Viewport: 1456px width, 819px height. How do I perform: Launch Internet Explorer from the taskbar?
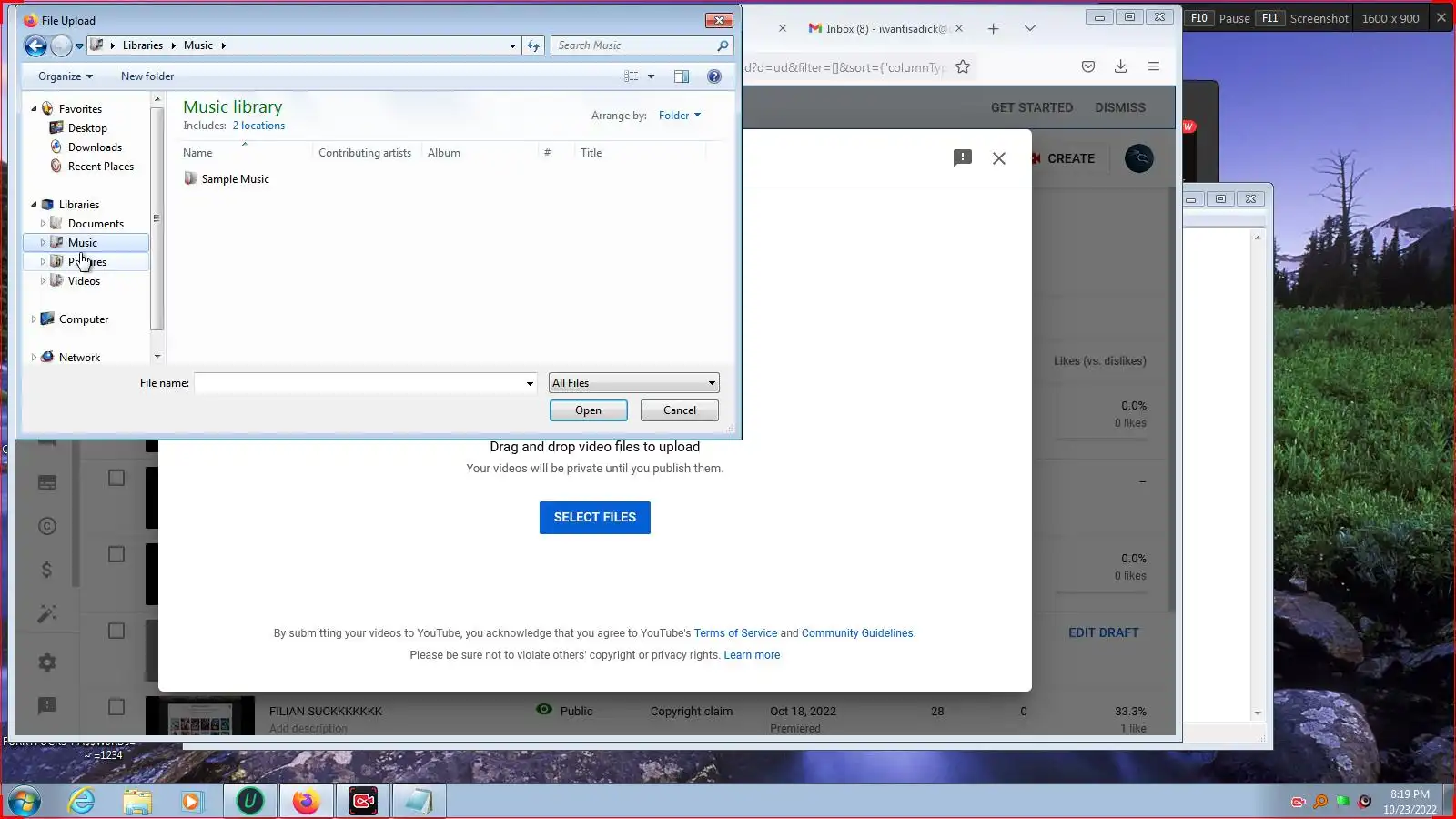[82, 802]
